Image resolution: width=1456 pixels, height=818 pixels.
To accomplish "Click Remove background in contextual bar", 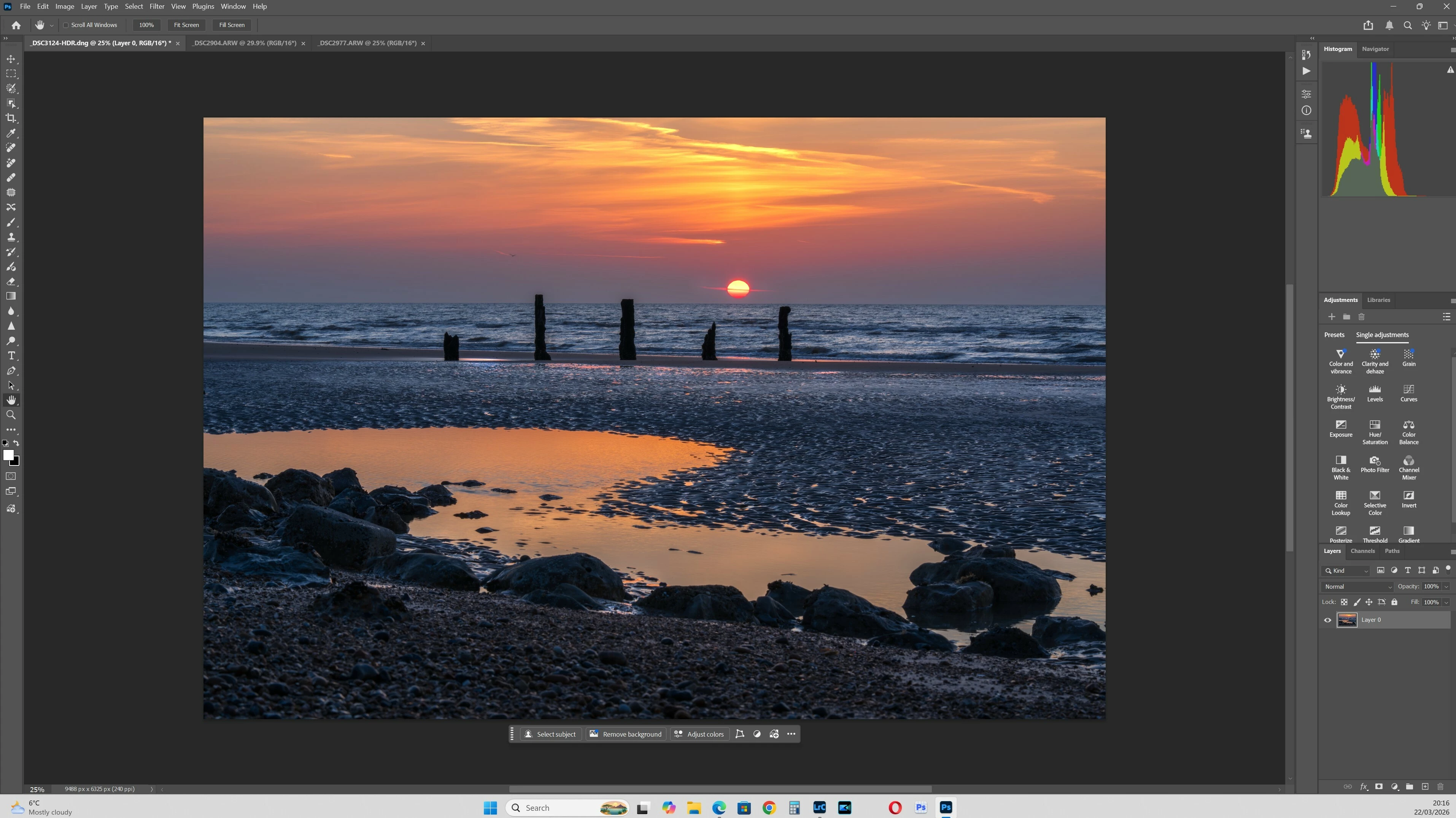I will 626,734.
